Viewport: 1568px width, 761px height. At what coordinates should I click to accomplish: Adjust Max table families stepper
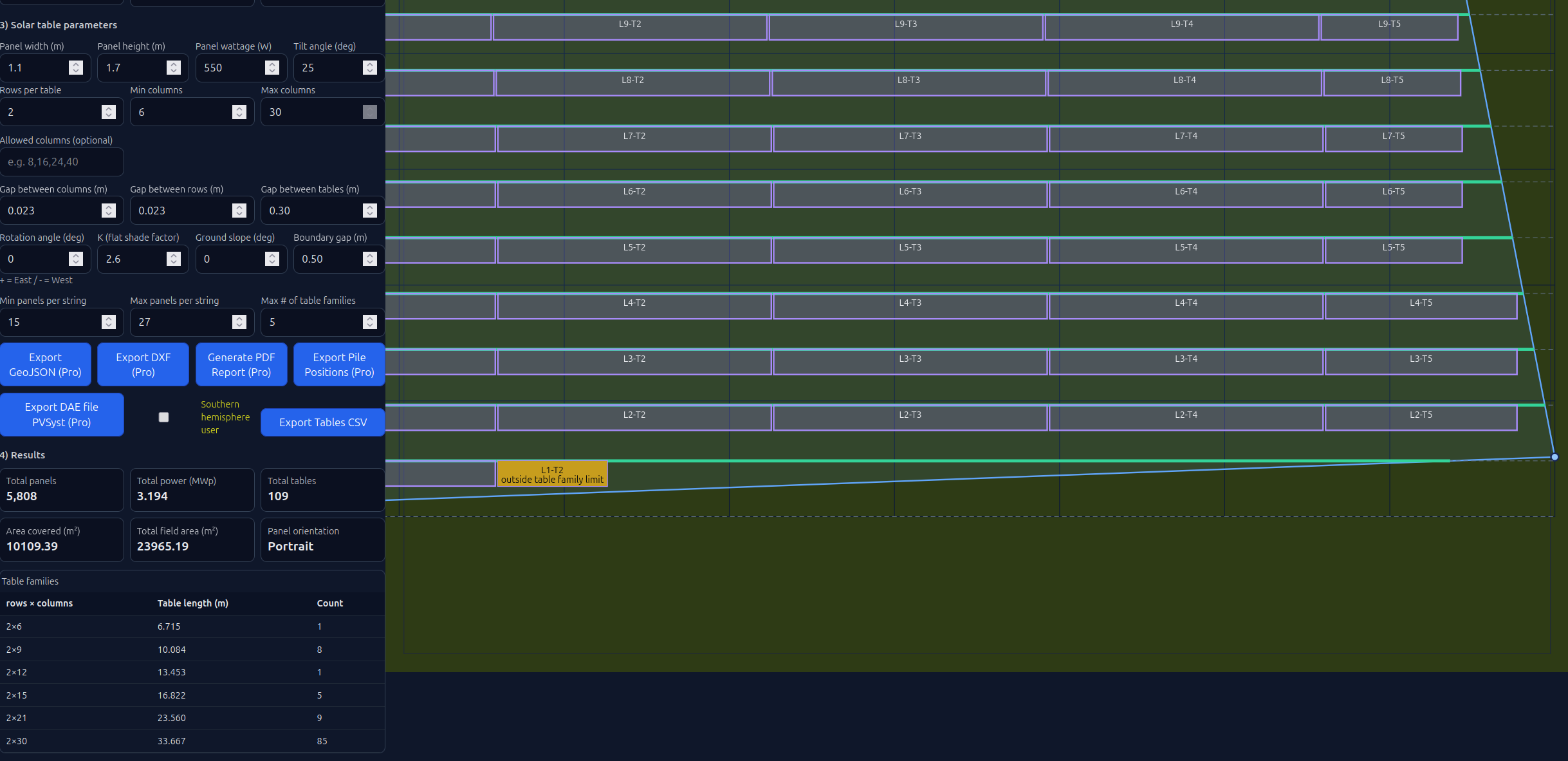coord(369,322)
